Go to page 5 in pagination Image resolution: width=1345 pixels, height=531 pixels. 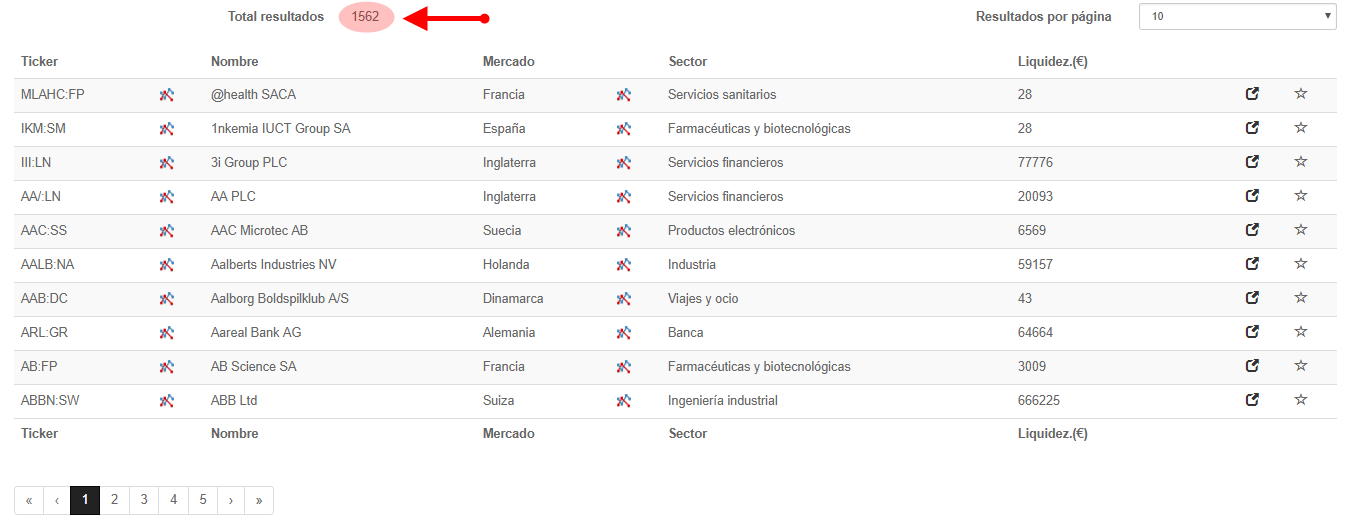coord(203,500)
